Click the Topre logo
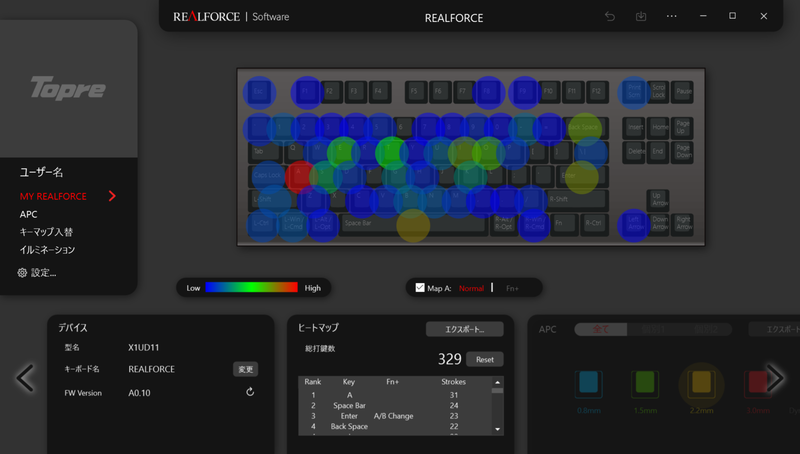800x454 pixels. click(68, 88)
